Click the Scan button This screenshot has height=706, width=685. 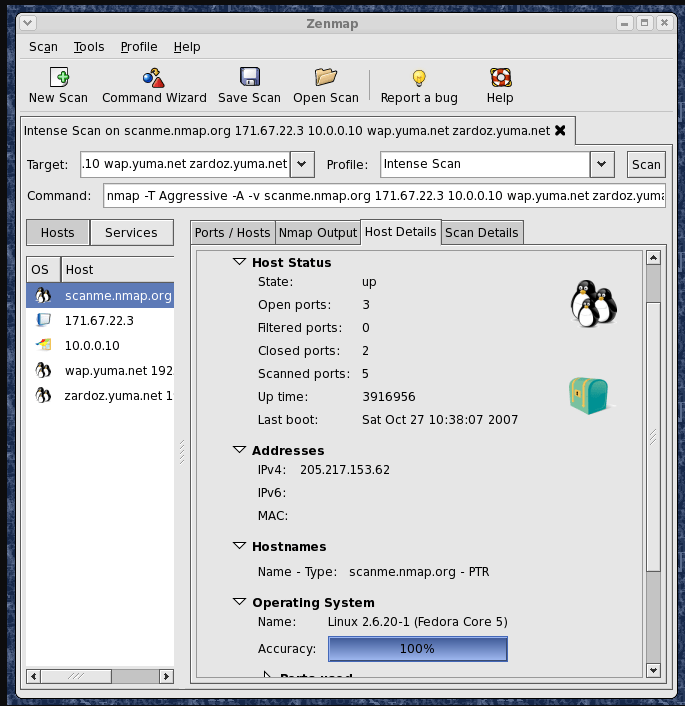point(646,164)
